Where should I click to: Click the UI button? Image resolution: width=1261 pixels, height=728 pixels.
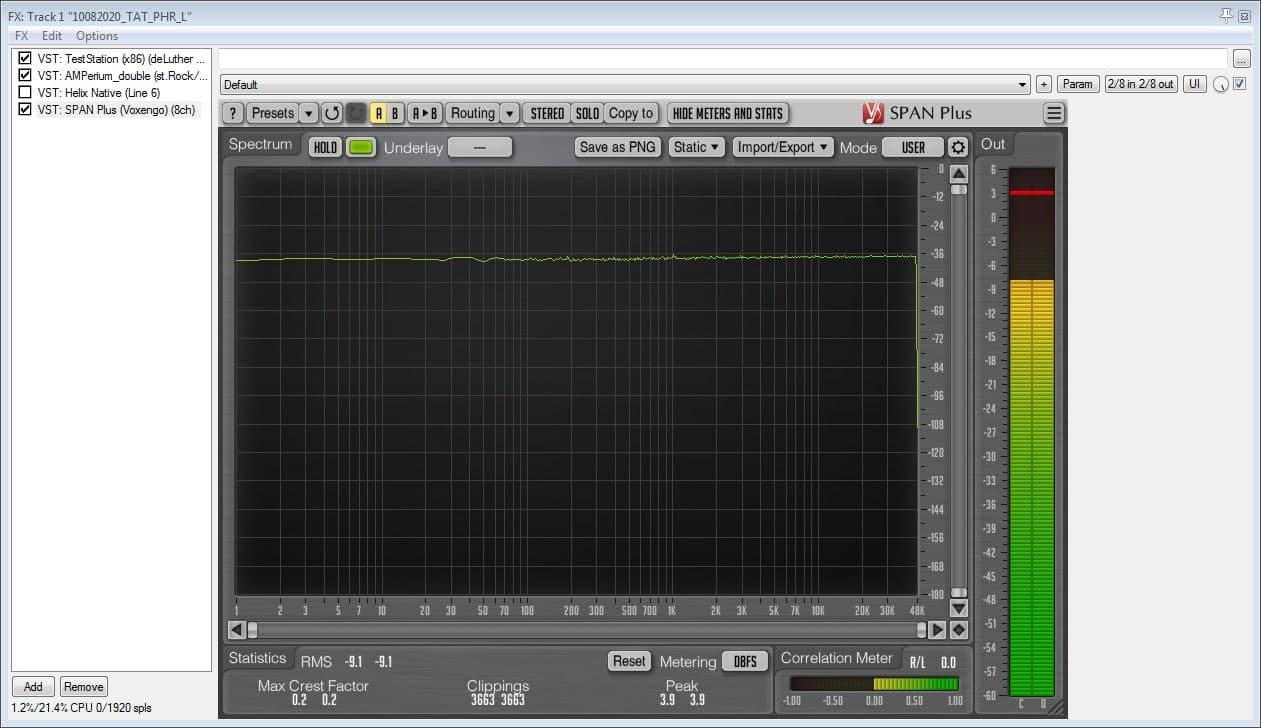pos(1194,84)
